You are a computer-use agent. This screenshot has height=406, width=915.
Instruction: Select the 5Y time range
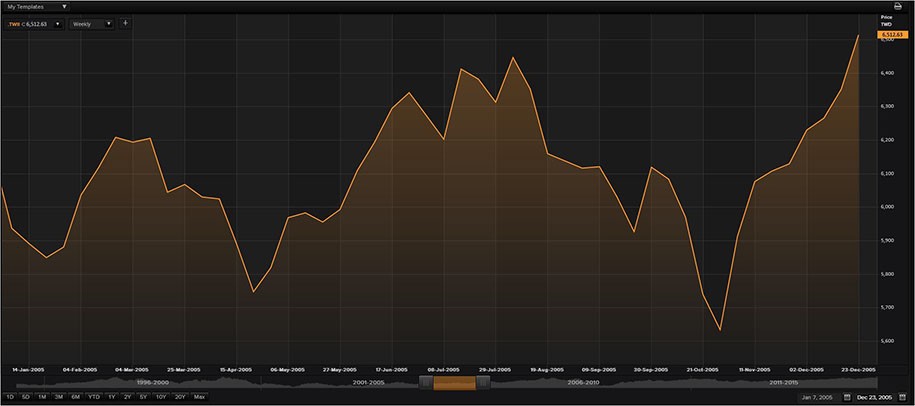[144, 397]
